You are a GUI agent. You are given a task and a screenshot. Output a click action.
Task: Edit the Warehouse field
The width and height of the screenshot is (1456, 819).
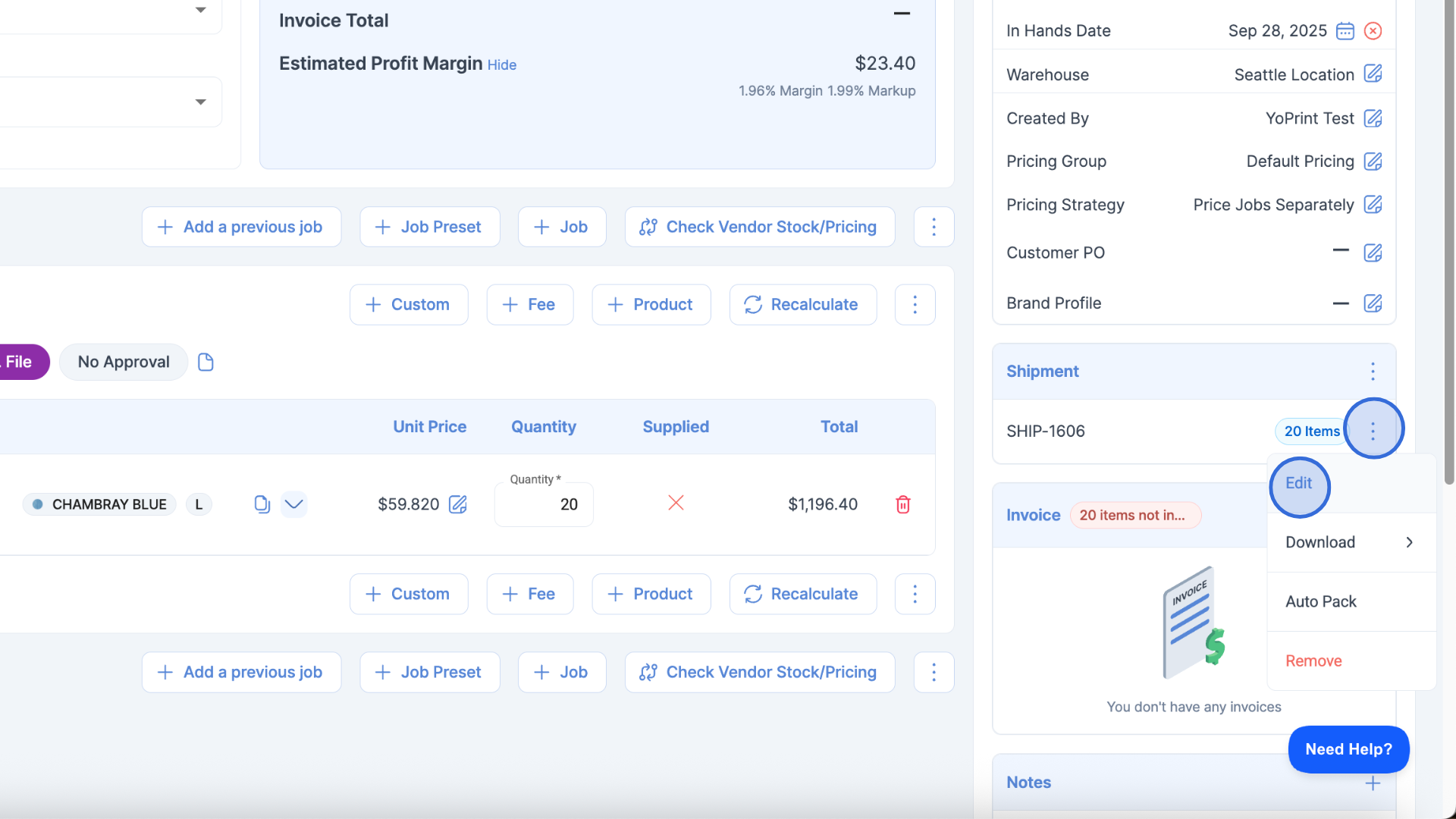(x=1373, y=74)
